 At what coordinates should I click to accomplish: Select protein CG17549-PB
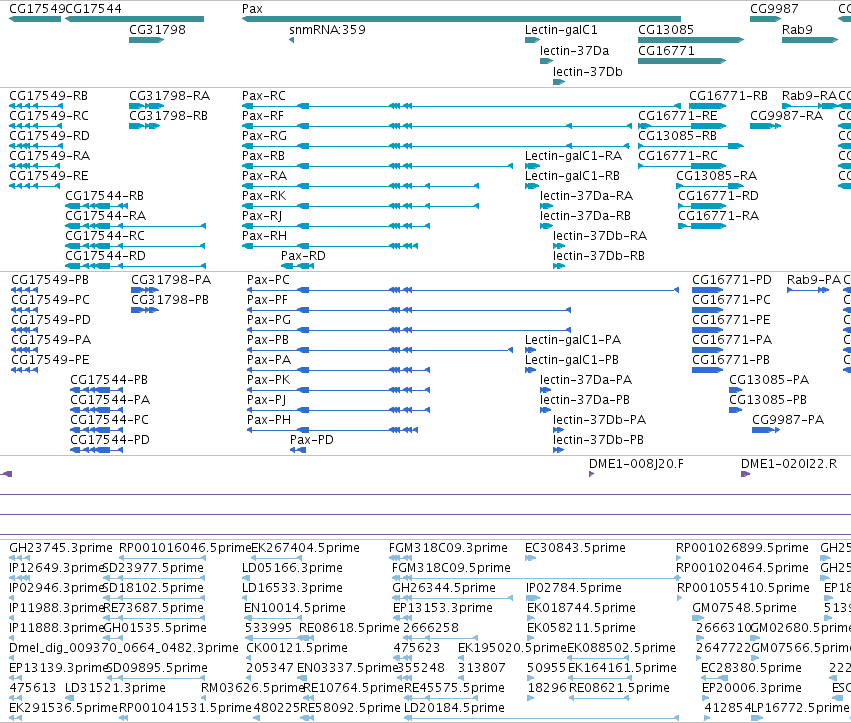[x=50, y=280]
